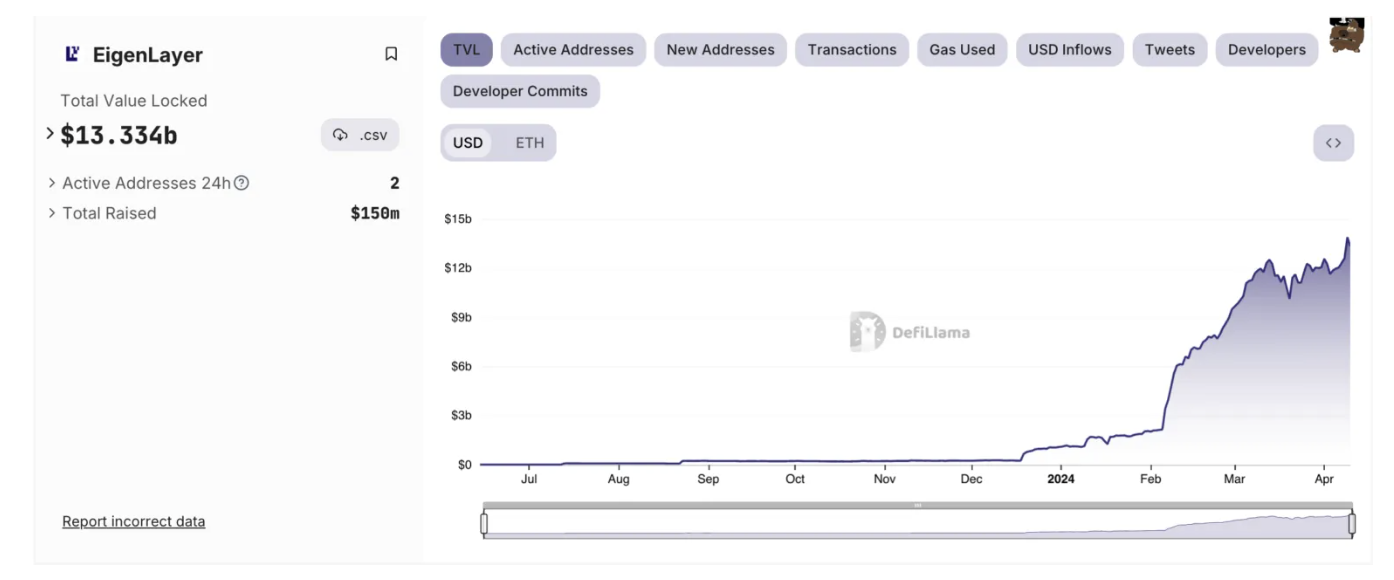The image size is (1394, 580).
Task: Click the right handle of the range slider
Action: point(1352,523)
